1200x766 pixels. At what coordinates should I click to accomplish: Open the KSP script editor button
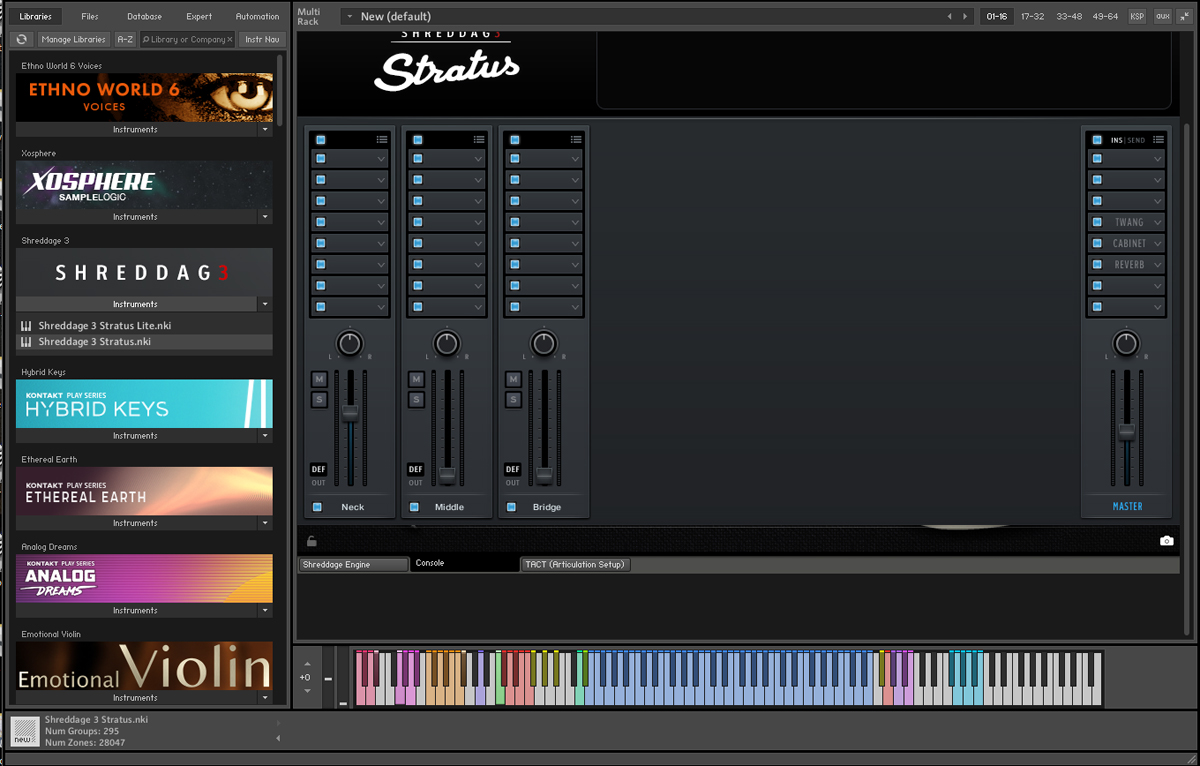(x=1137, y=17)
